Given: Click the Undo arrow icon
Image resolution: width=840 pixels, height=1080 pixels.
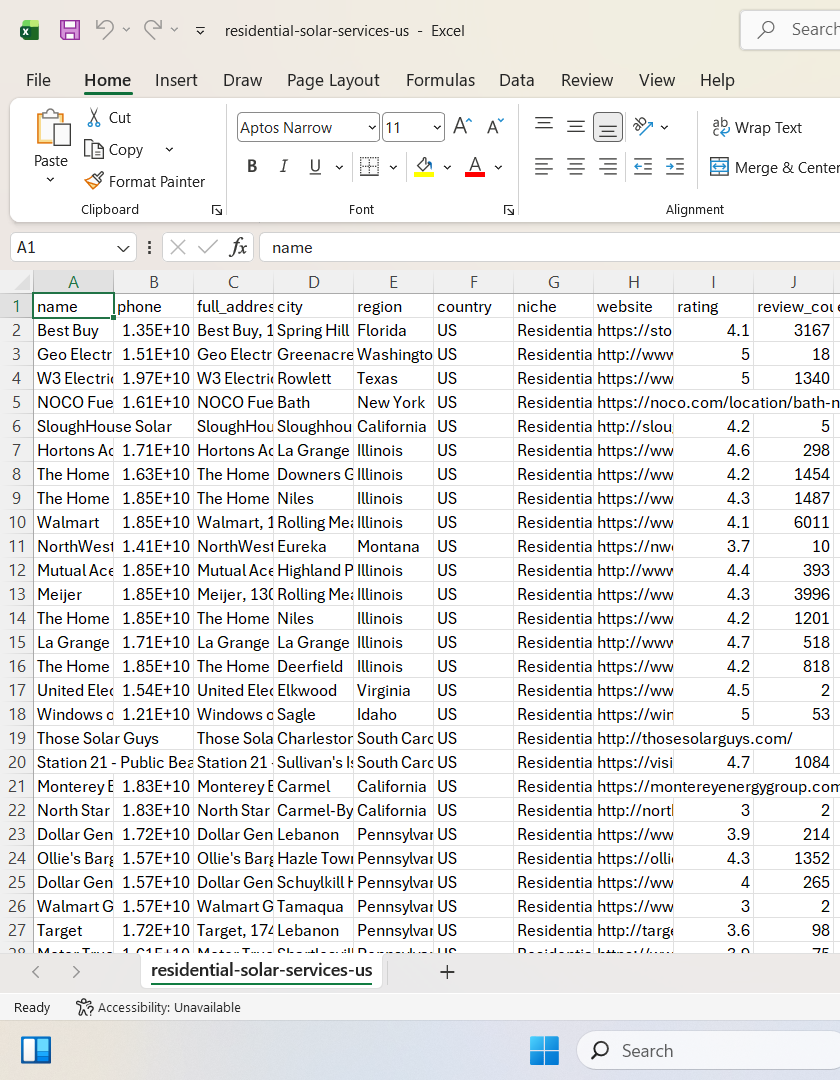Looking at the screenshot, I should (x=104, y=29).
